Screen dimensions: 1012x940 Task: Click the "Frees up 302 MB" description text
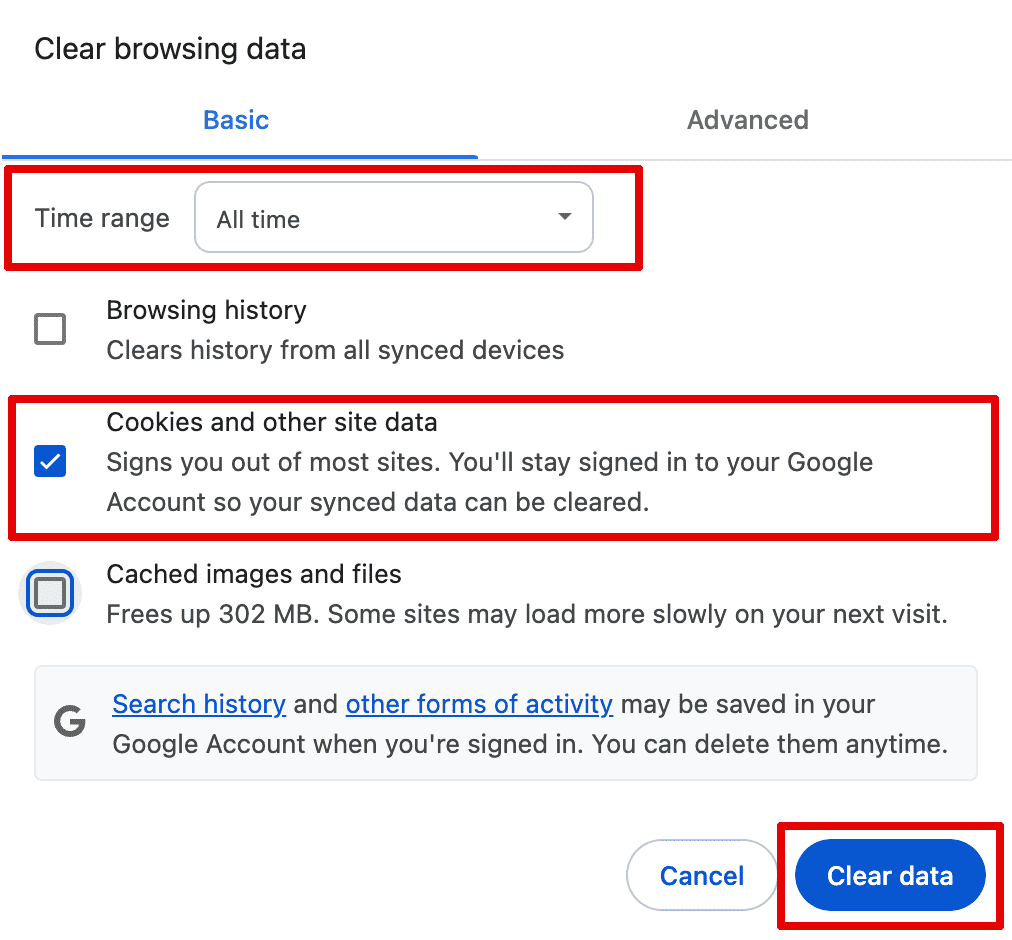tap(526, 613)
